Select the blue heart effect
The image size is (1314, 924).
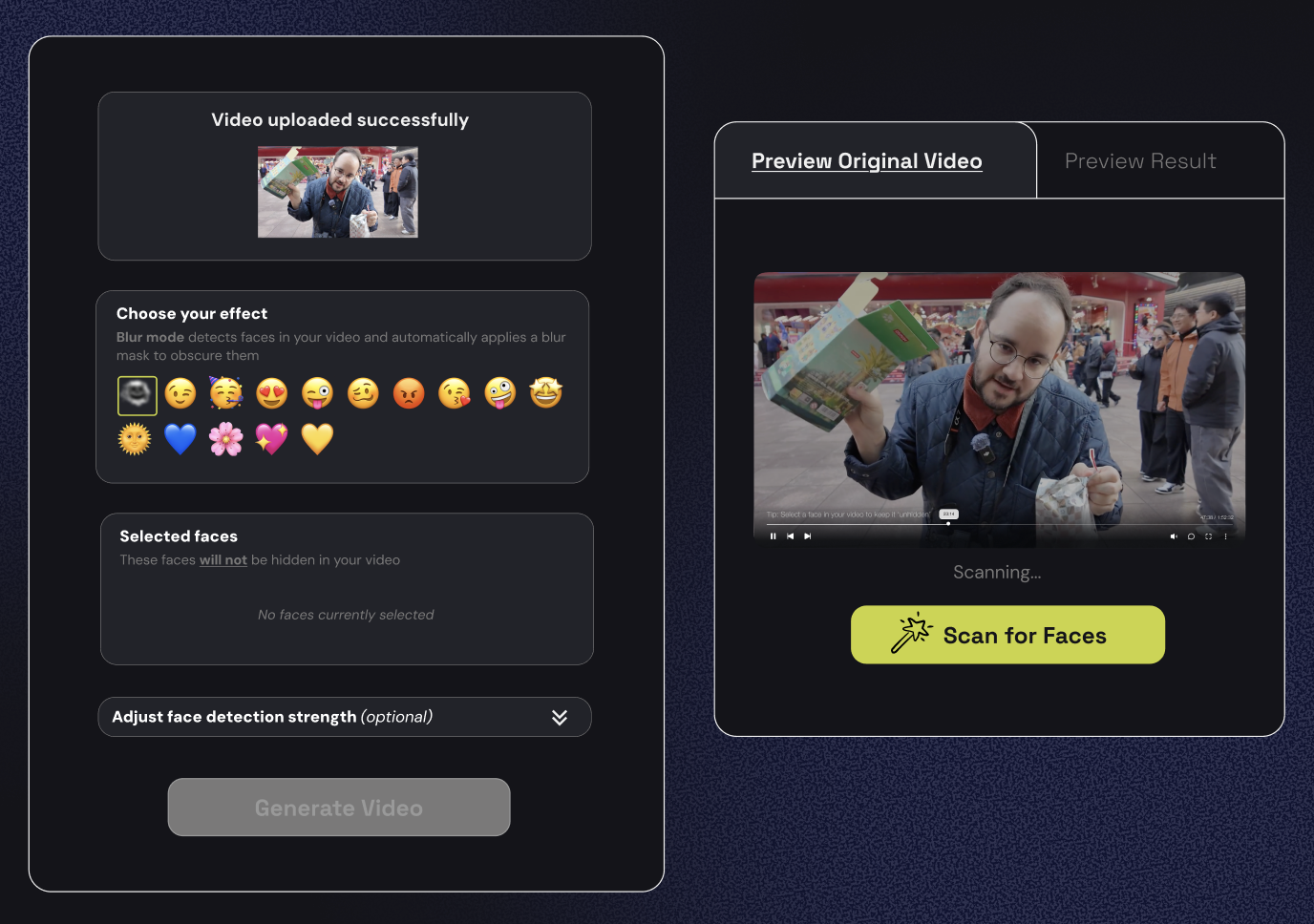180,439
